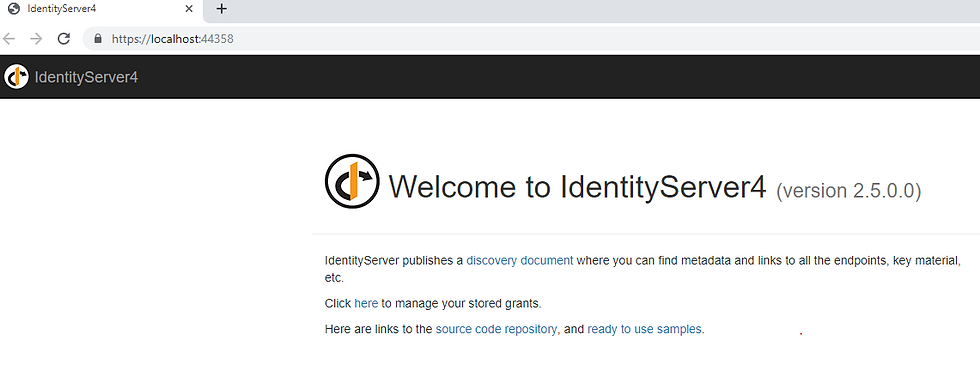Close the IdentityServer4 browser tab
This screenshot has height=365, width=980.
(189, 9)
